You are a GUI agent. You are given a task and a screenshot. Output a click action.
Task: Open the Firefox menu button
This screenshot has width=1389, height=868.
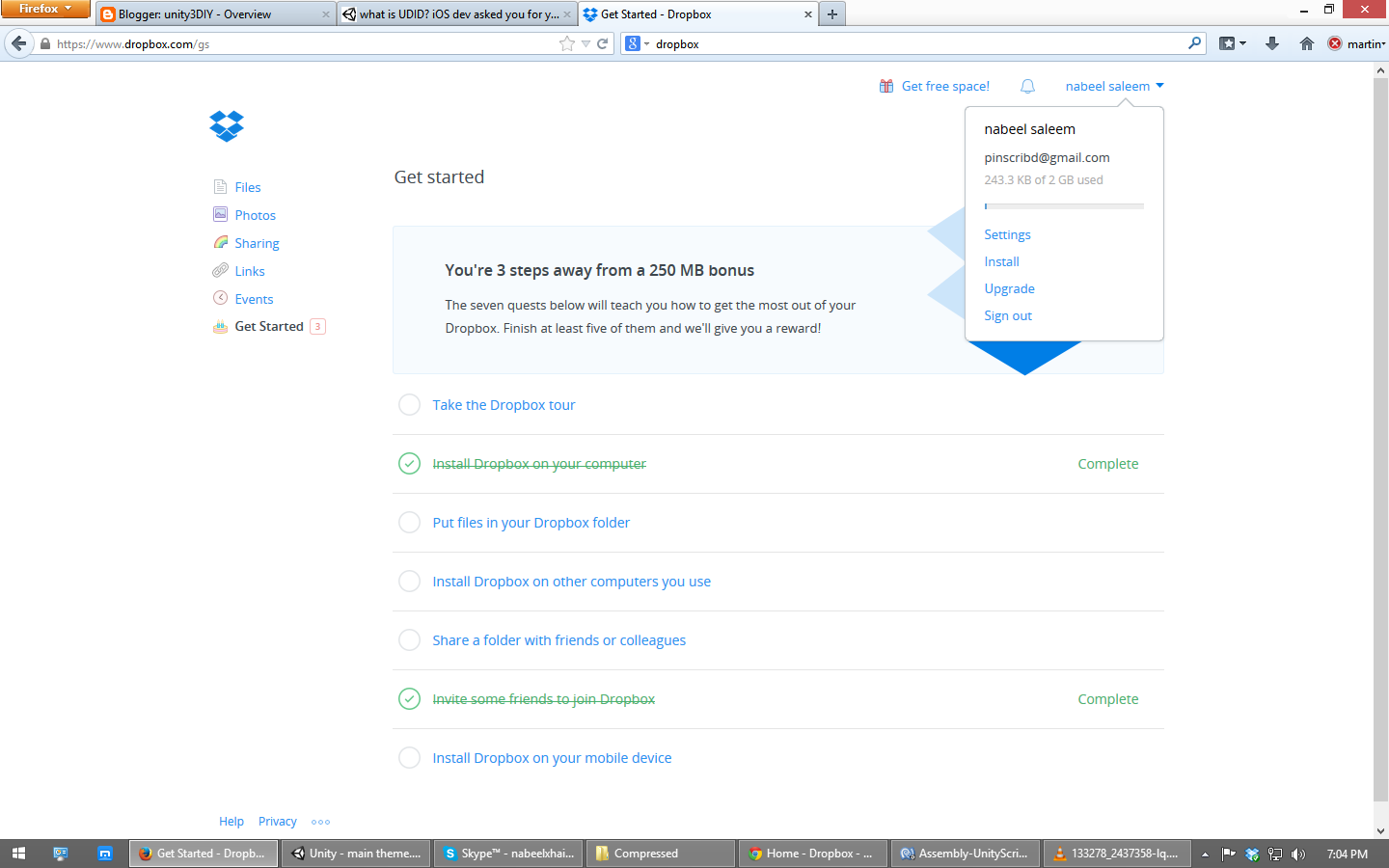(x=45, y=9)
